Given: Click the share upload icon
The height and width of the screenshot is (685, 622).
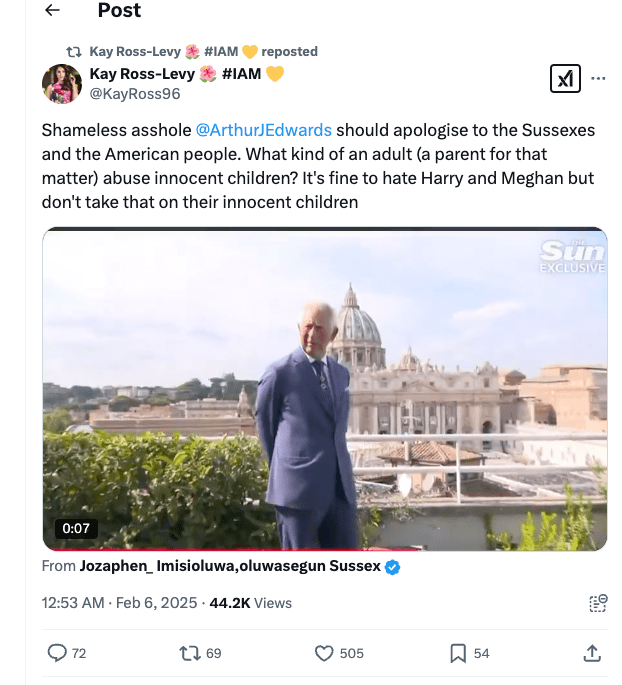Looking at the screenshot, I should (x=591, y=653).
